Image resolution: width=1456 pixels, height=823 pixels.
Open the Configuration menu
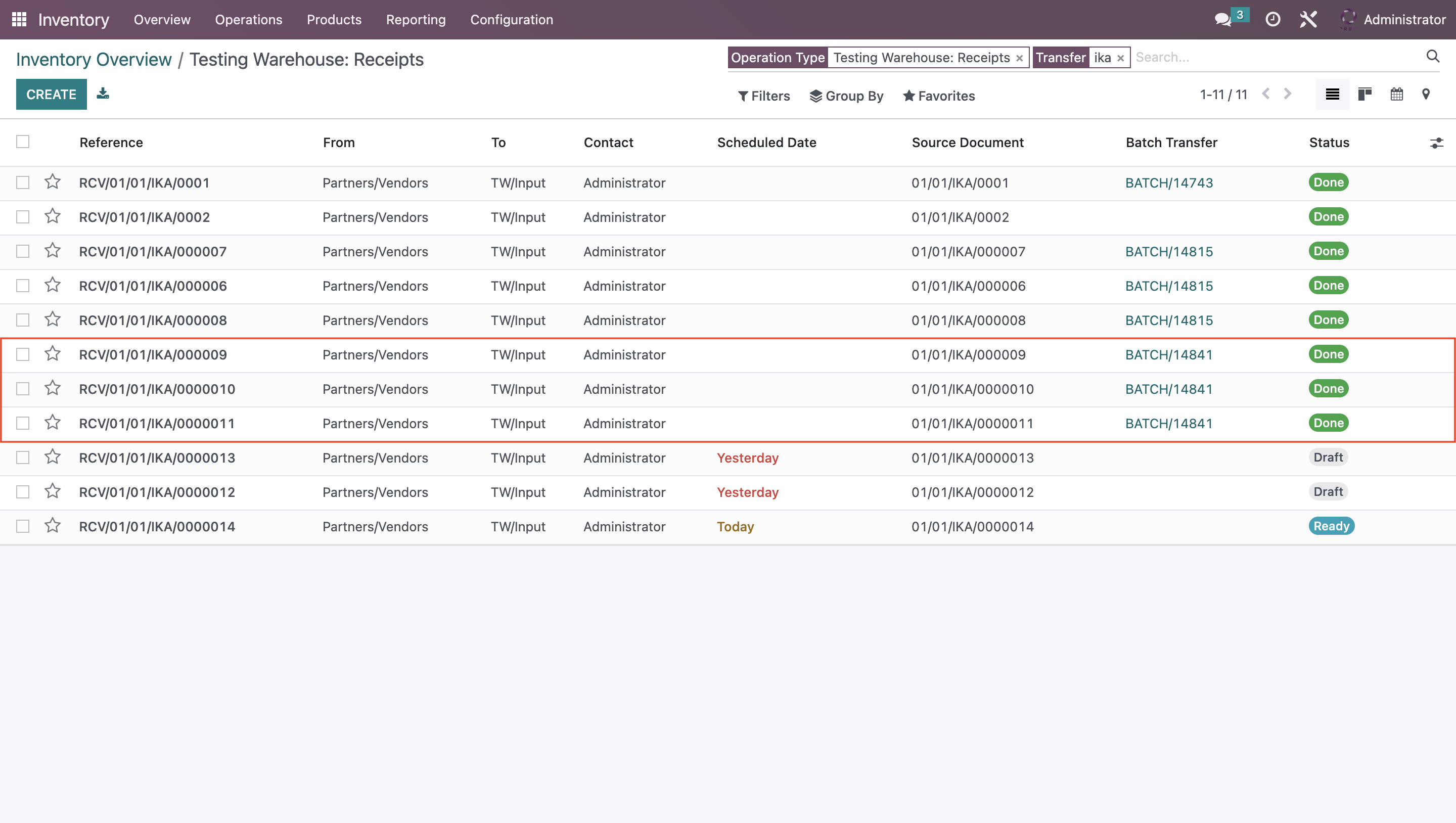click(x=512, y=20)
